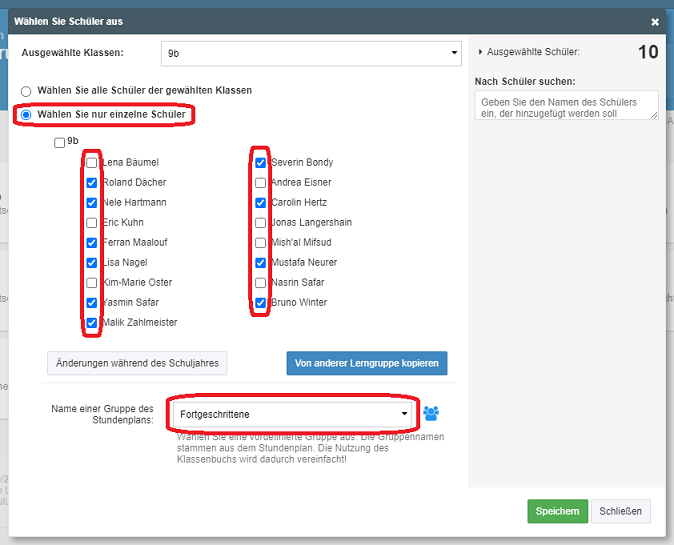Viewport: 674px width, 545px height.
Task: Enable the Jonas Langershain checkbox
Action: (261, 222)
